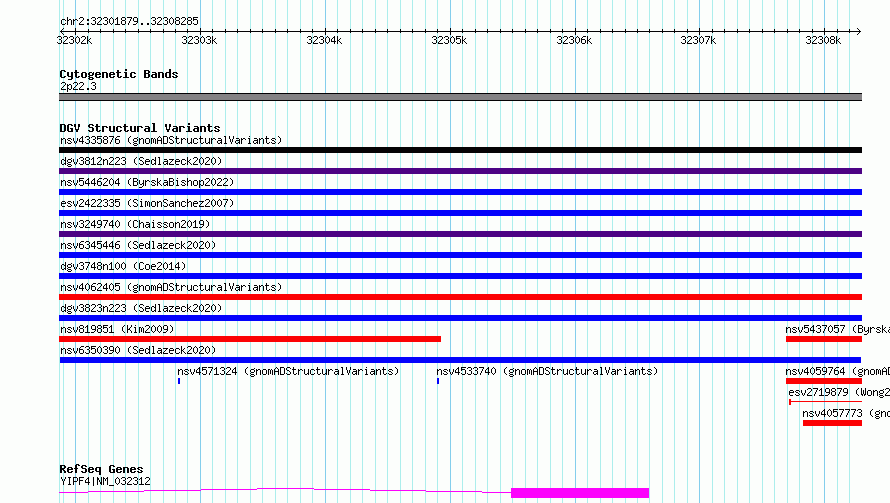Click the 32304k ruler tick label
Image resolution: width=890 pixels, height=503 pixels.
(324, 40)
